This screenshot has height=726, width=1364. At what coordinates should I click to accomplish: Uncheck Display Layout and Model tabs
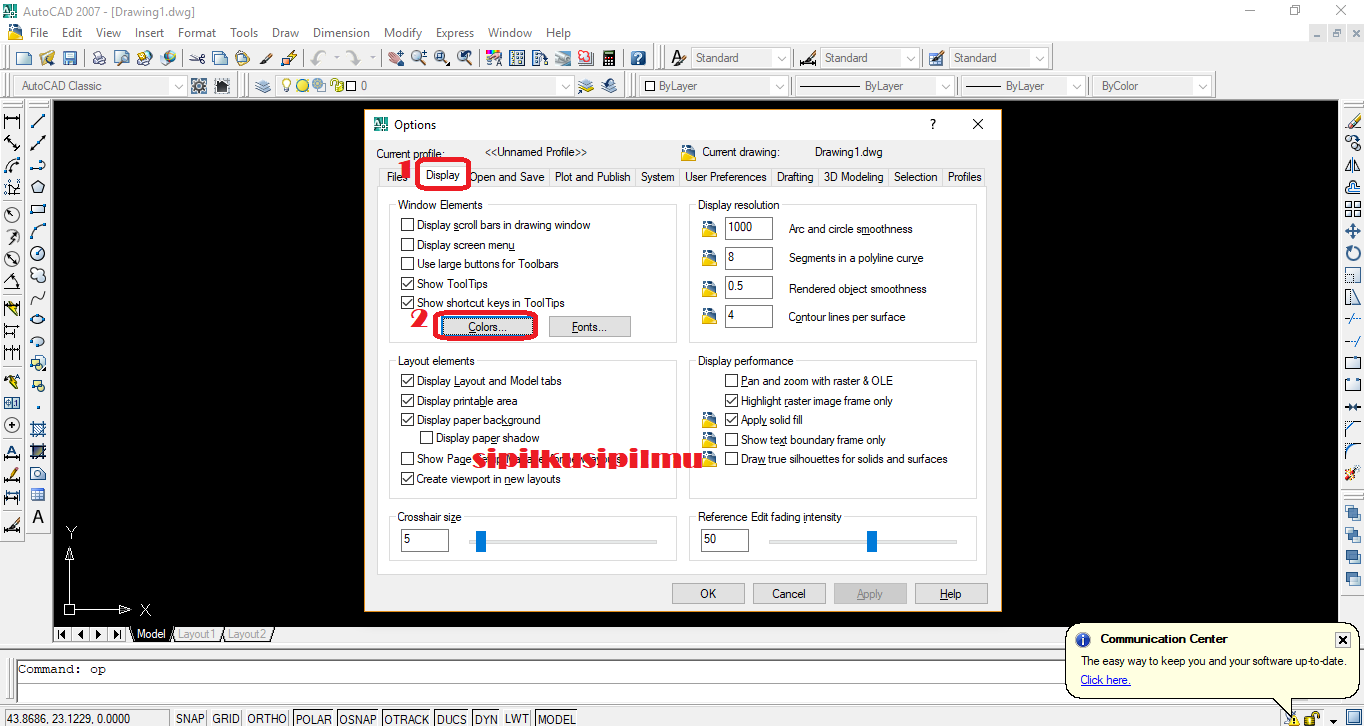407,381
